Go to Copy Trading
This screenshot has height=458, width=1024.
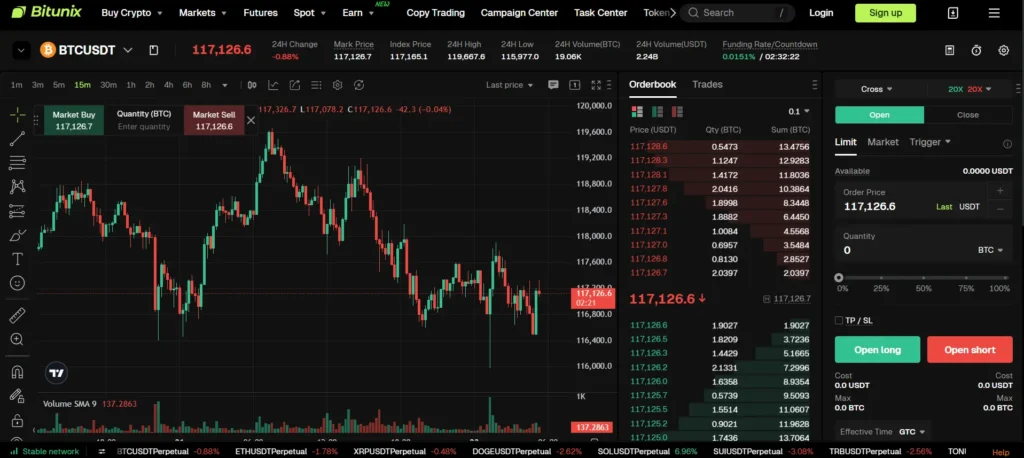[x=436, y=12]
